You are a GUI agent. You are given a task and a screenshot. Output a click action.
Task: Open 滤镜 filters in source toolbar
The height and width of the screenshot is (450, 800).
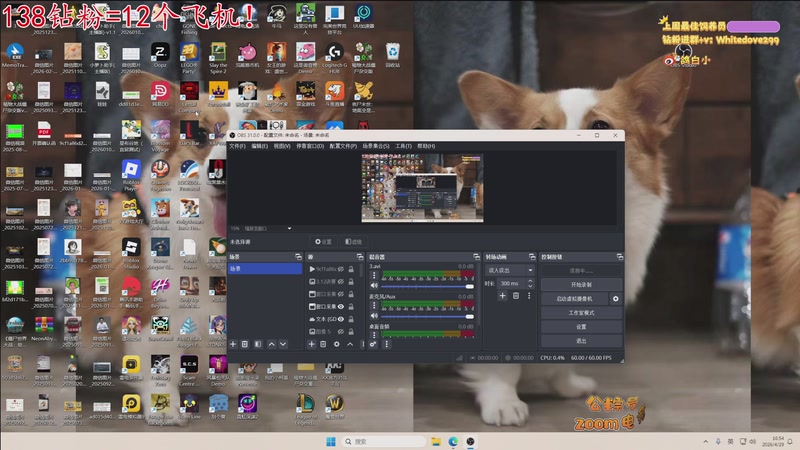pos(354,242)
